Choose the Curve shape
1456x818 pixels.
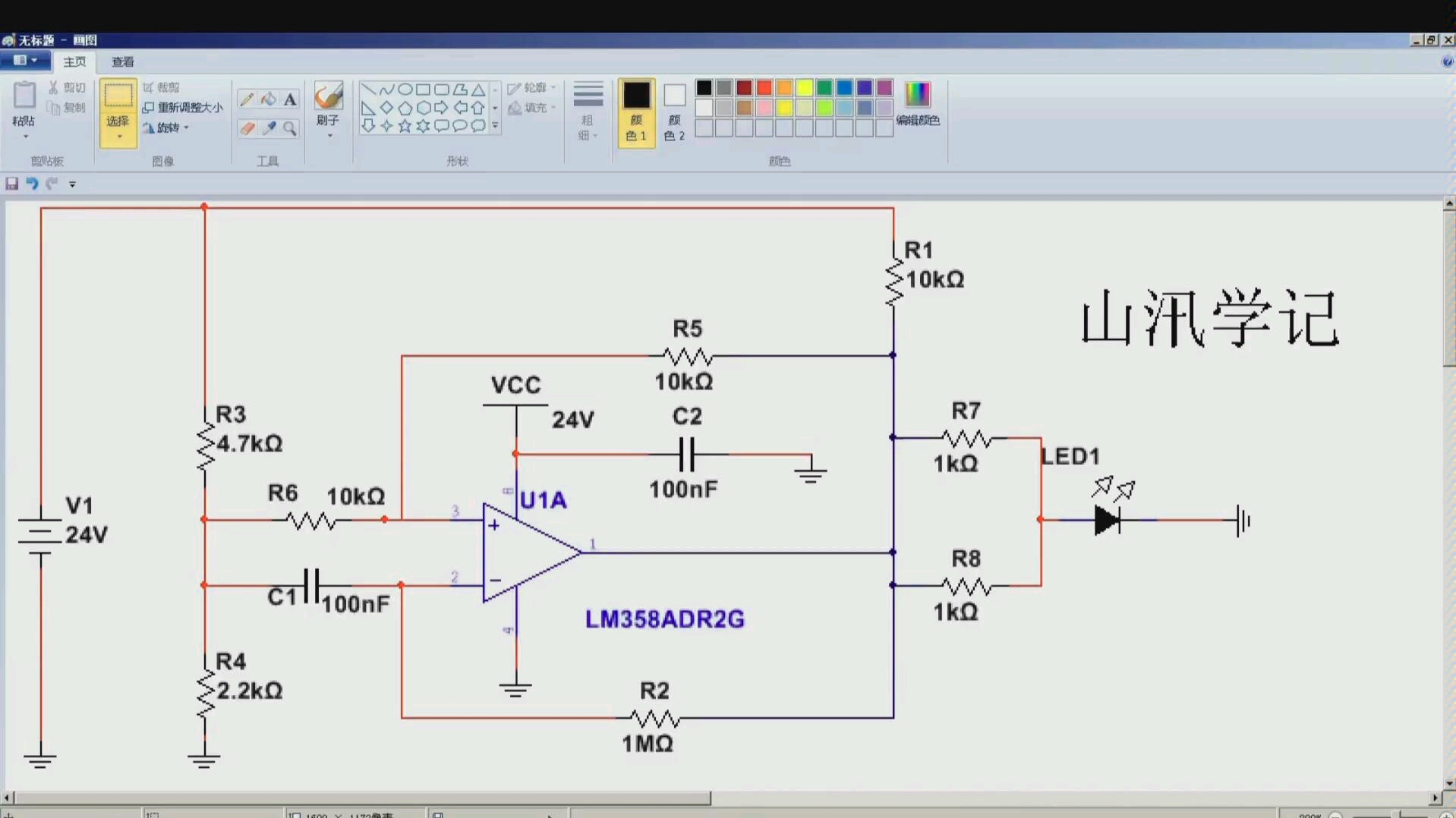pos(386,90)
